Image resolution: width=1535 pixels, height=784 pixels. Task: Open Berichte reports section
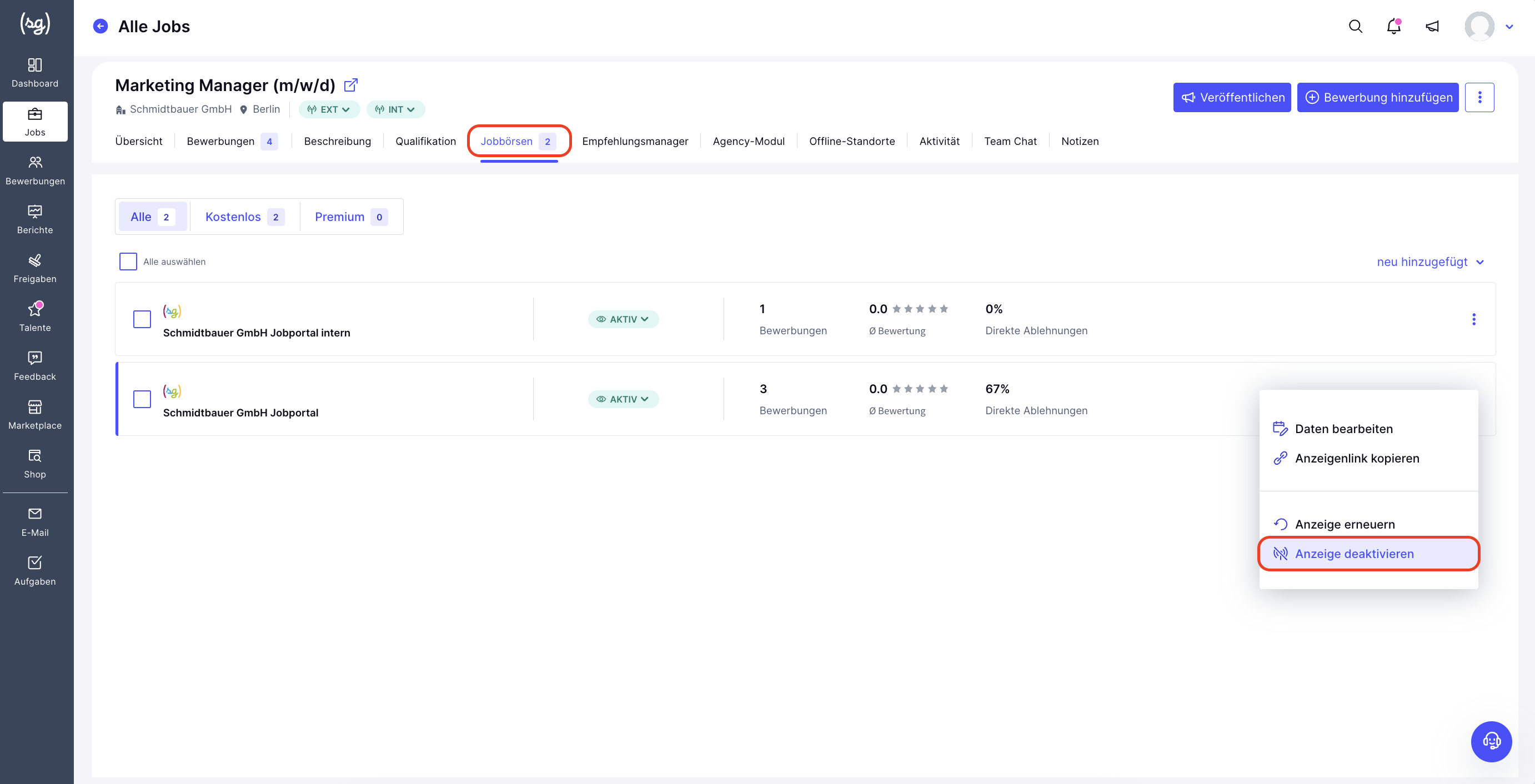tap(35, 219)
